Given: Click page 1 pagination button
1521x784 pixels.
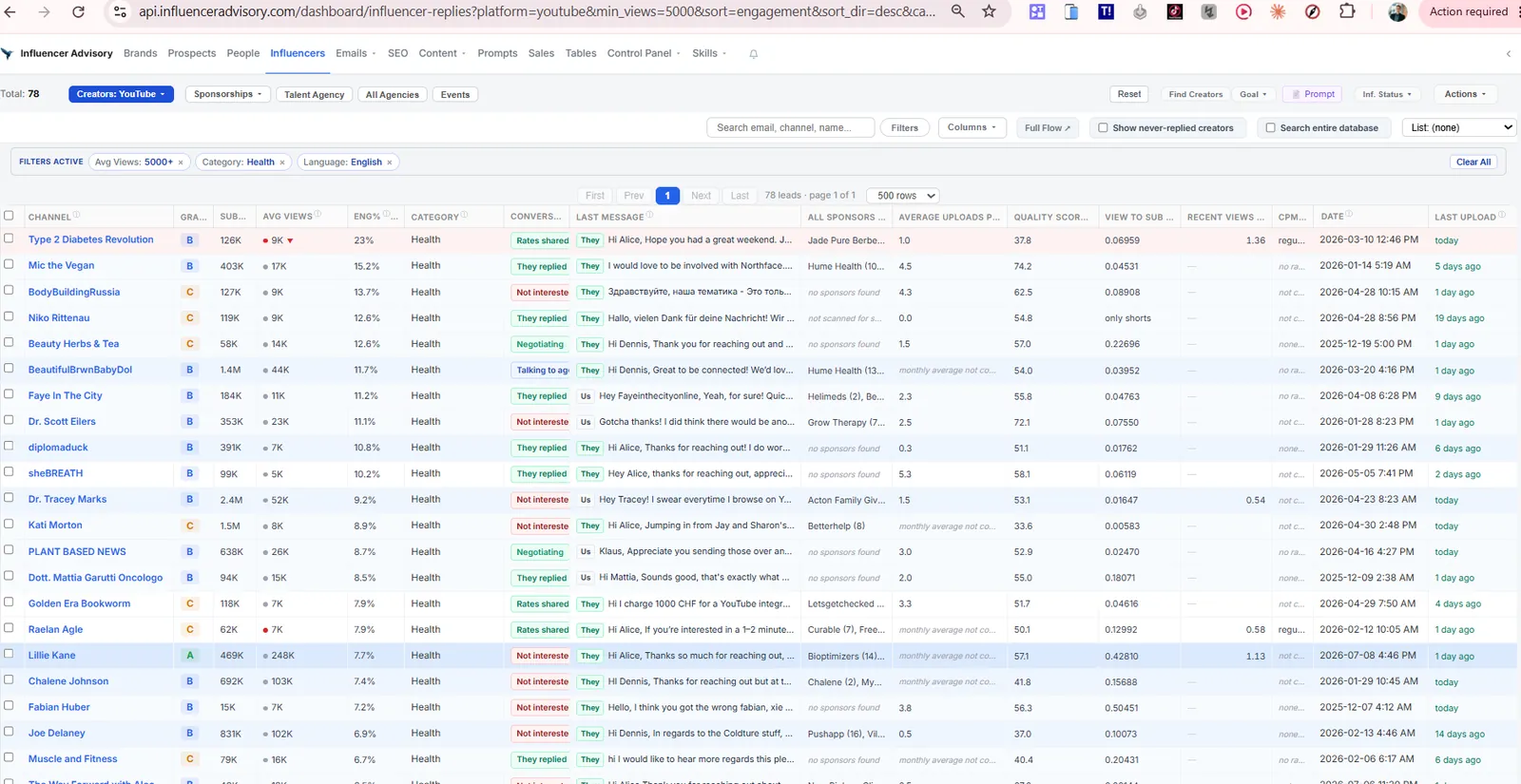Looking at the screenshot, I should 667,196.
